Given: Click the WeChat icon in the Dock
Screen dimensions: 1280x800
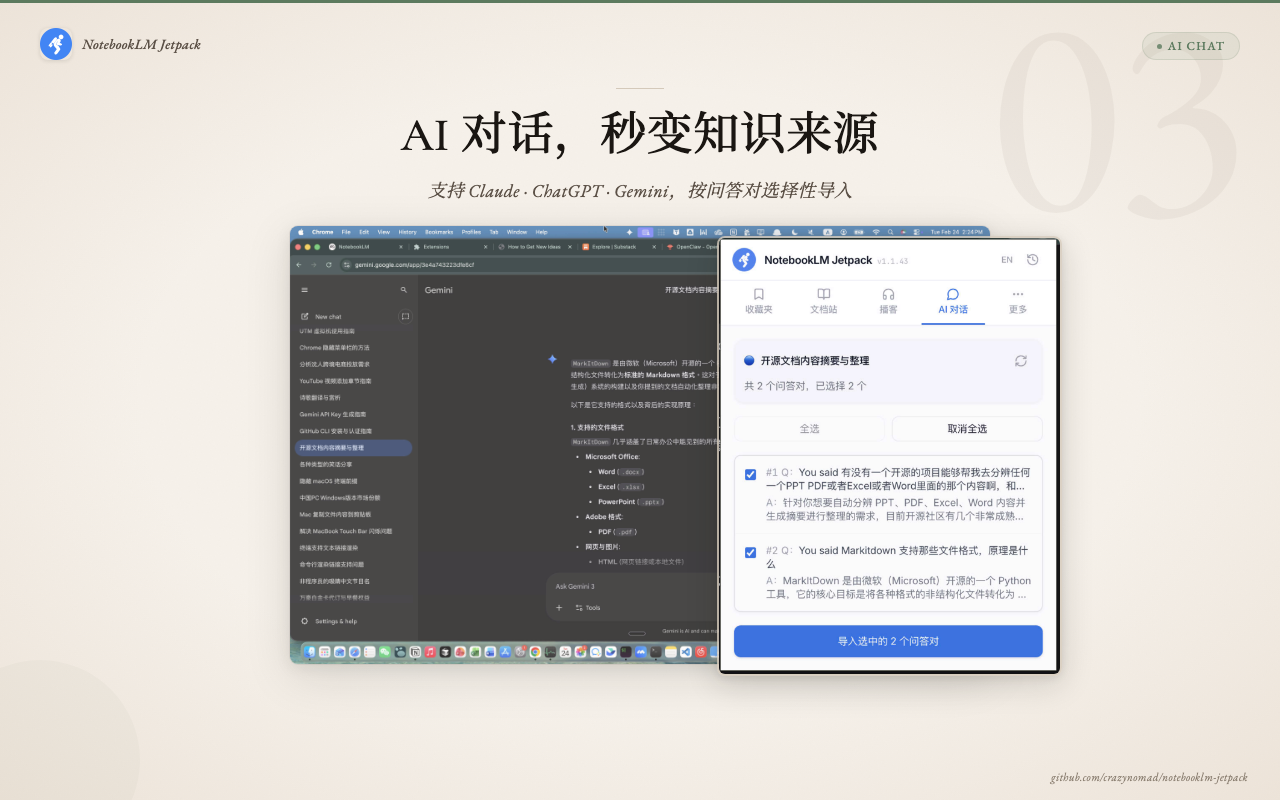Looking at the screenshot, I should click(385, 652).
